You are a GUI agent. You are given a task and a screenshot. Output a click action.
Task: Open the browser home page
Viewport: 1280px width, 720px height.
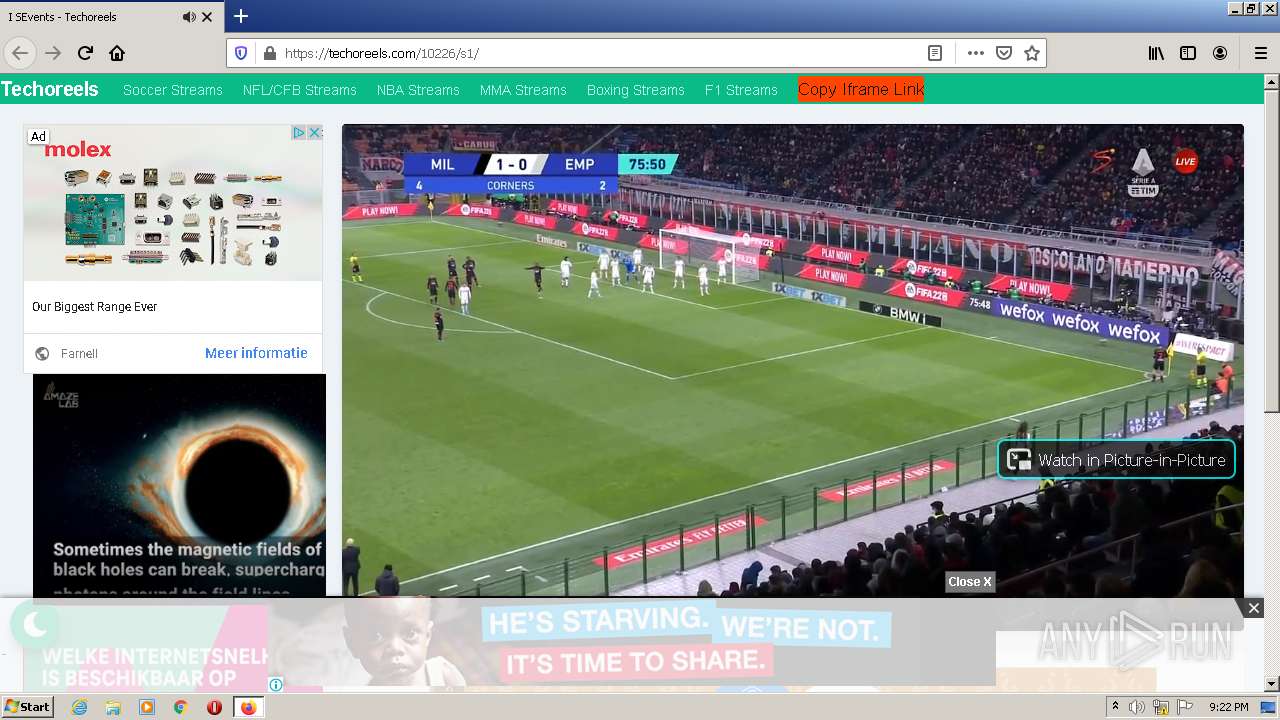tap(117, 53)
